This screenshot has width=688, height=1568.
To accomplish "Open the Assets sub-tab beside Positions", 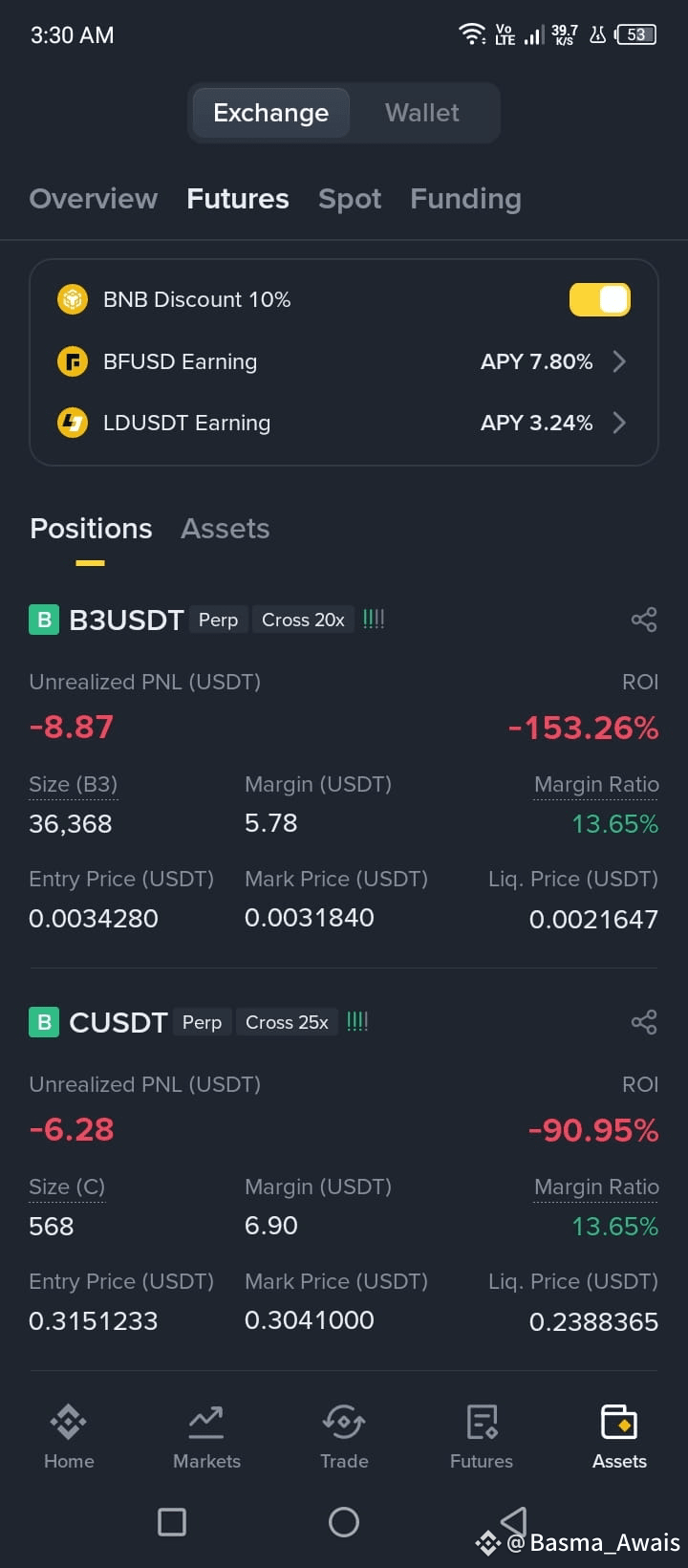I will click(226, 529).
